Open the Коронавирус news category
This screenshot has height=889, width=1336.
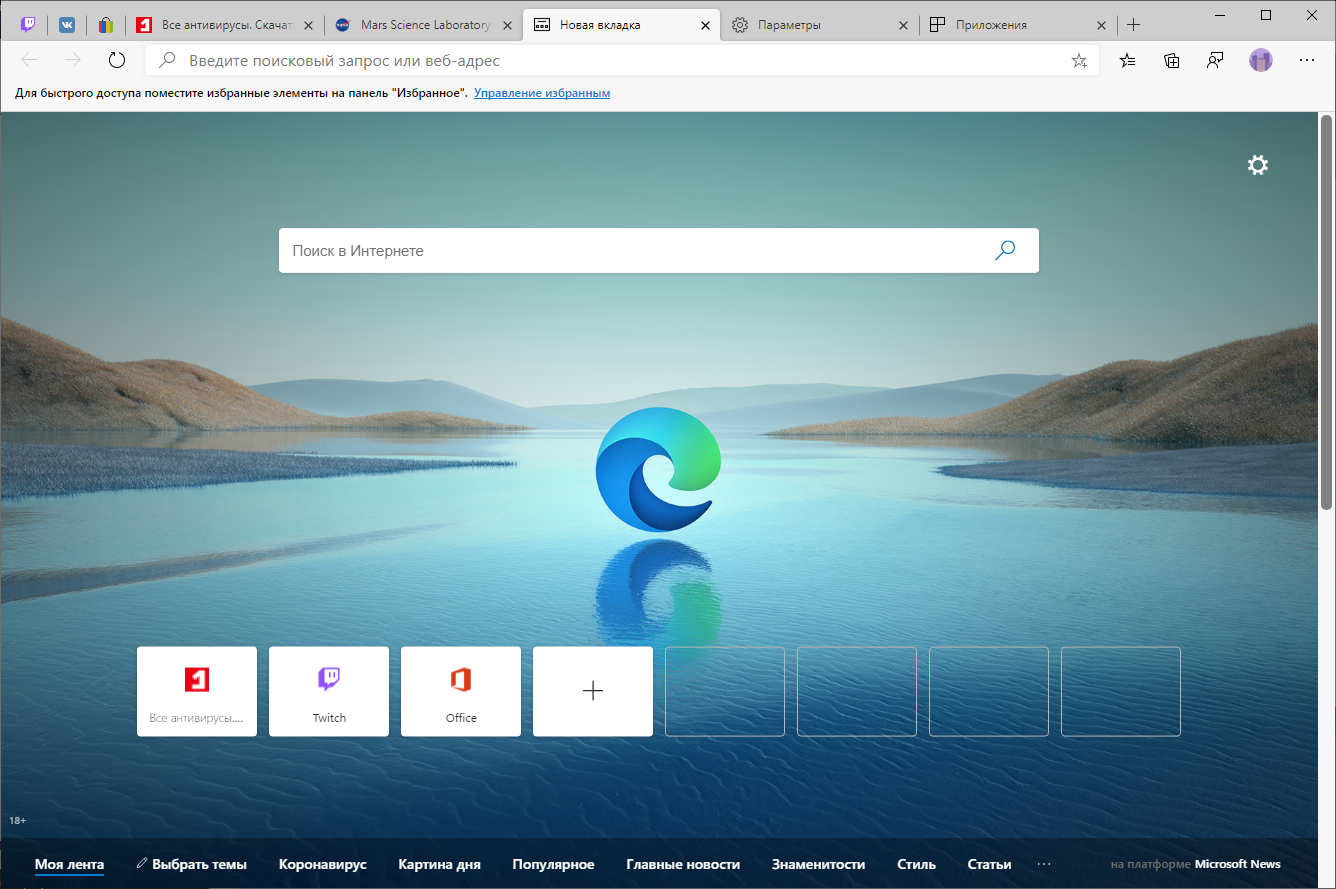[323, 864]
